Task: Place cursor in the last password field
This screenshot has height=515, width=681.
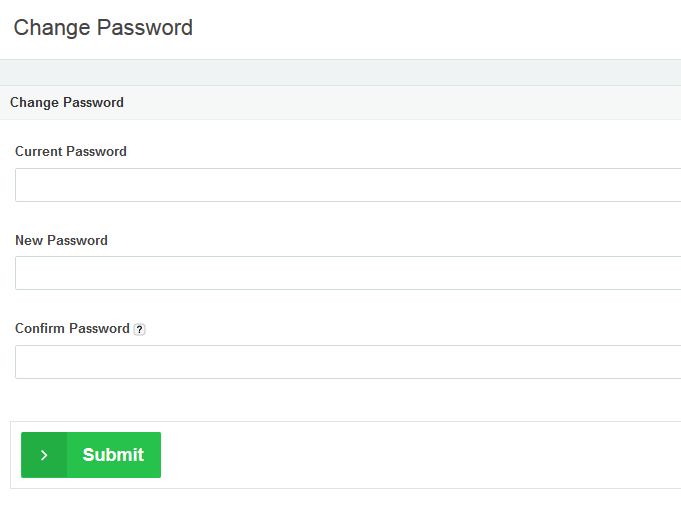Action: (x=348, y=362)
